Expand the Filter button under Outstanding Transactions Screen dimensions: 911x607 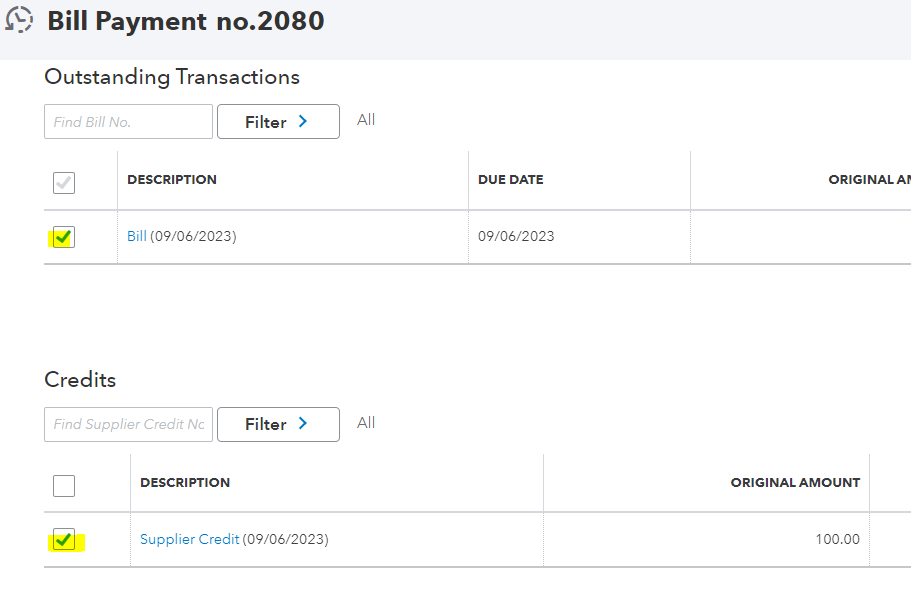277,122
